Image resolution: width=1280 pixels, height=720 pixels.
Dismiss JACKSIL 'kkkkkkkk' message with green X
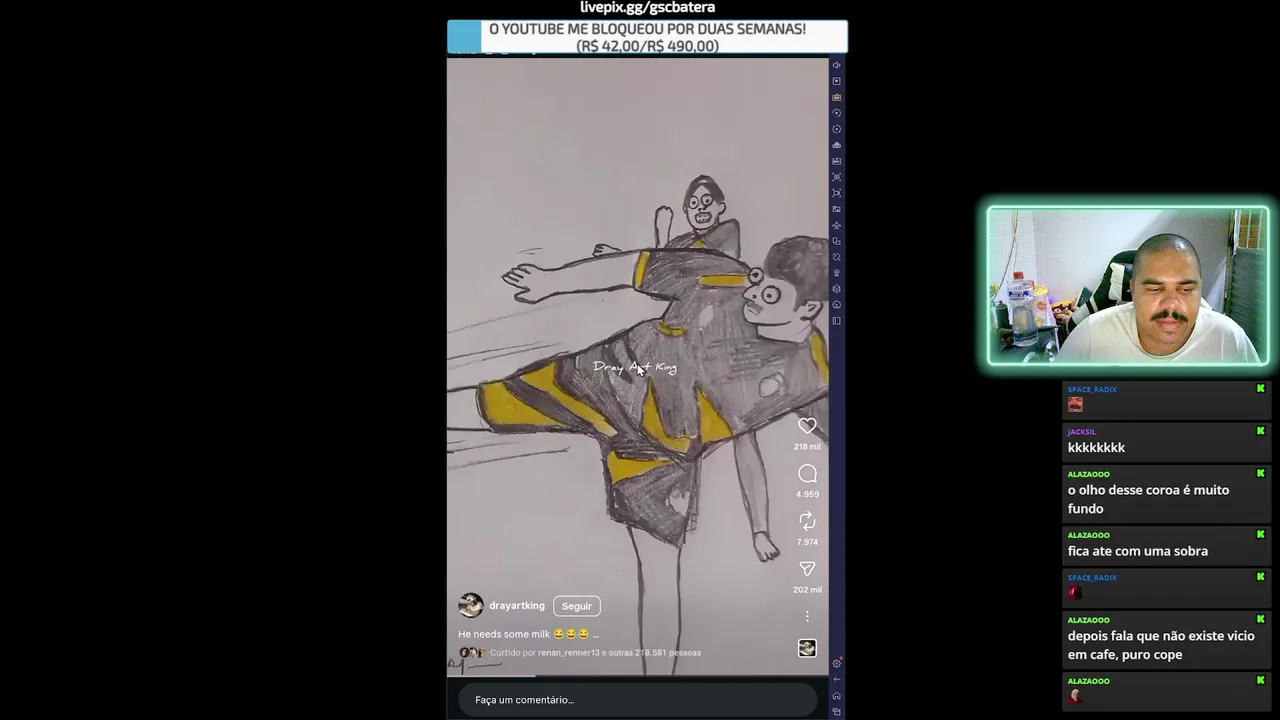point(1260,431)
